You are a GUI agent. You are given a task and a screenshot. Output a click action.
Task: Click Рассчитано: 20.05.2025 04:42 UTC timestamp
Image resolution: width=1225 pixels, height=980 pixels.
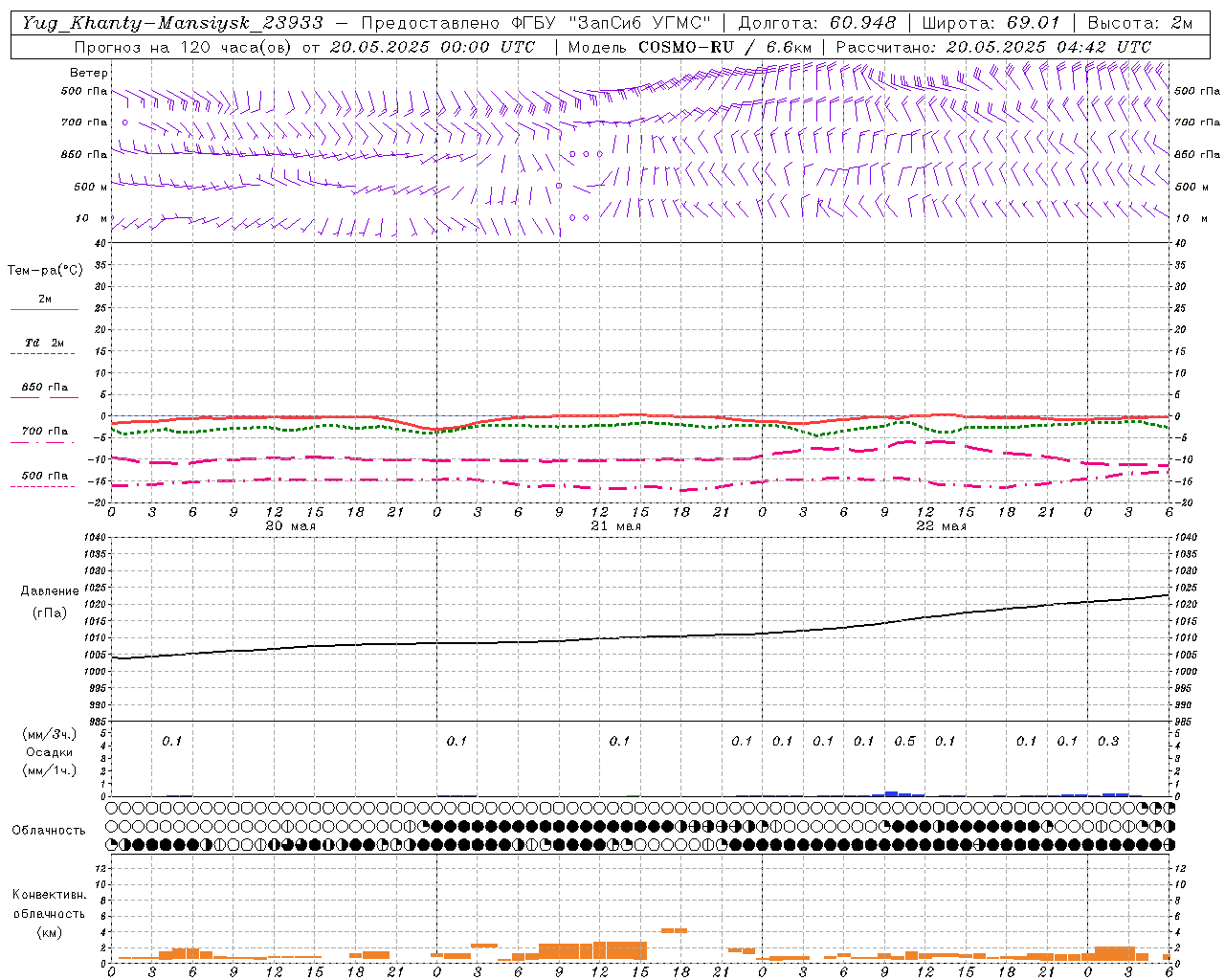coord(993,47)
